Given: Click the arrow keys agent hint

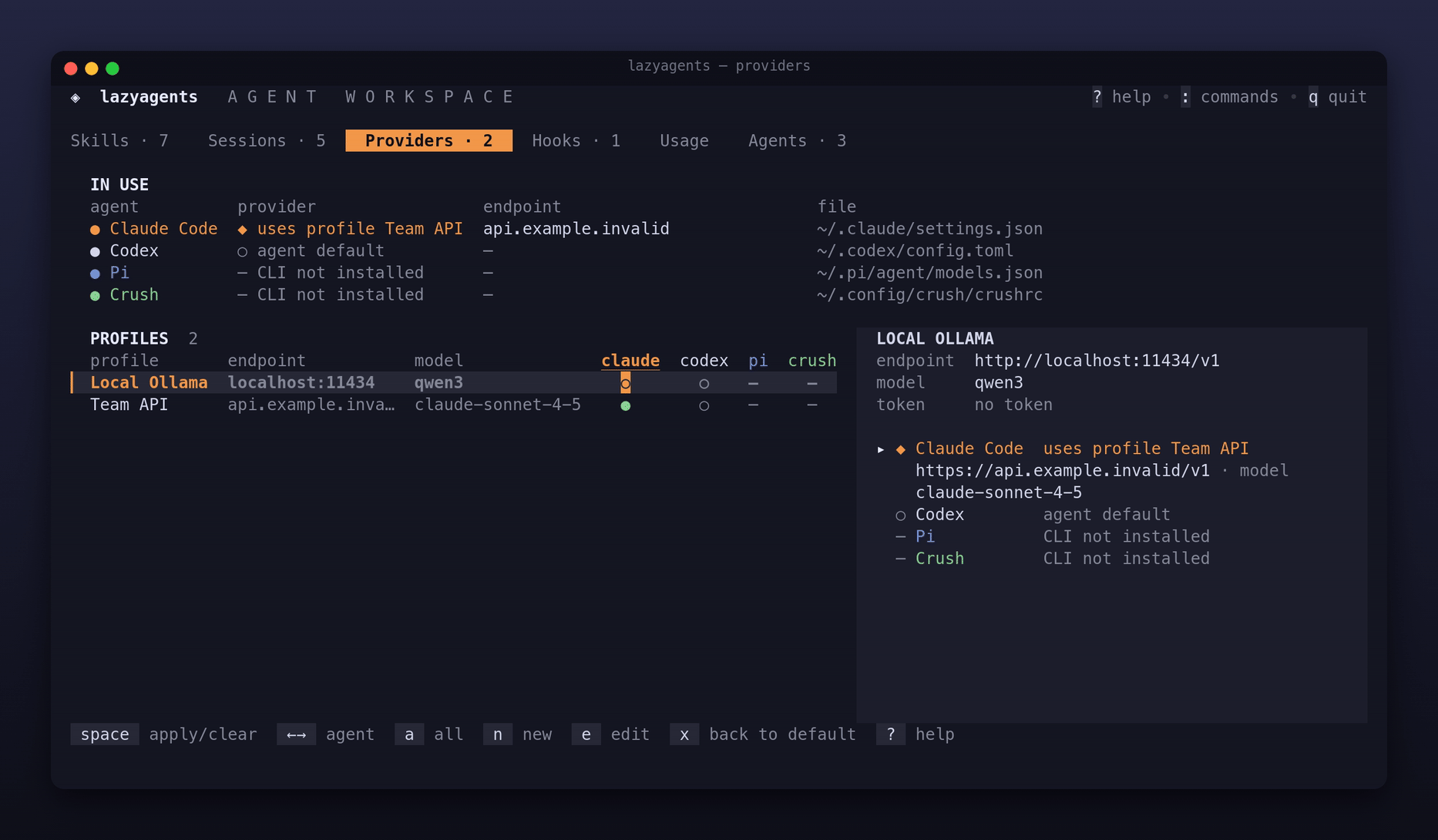Looking at the screenshot, I should click(325, 734).
